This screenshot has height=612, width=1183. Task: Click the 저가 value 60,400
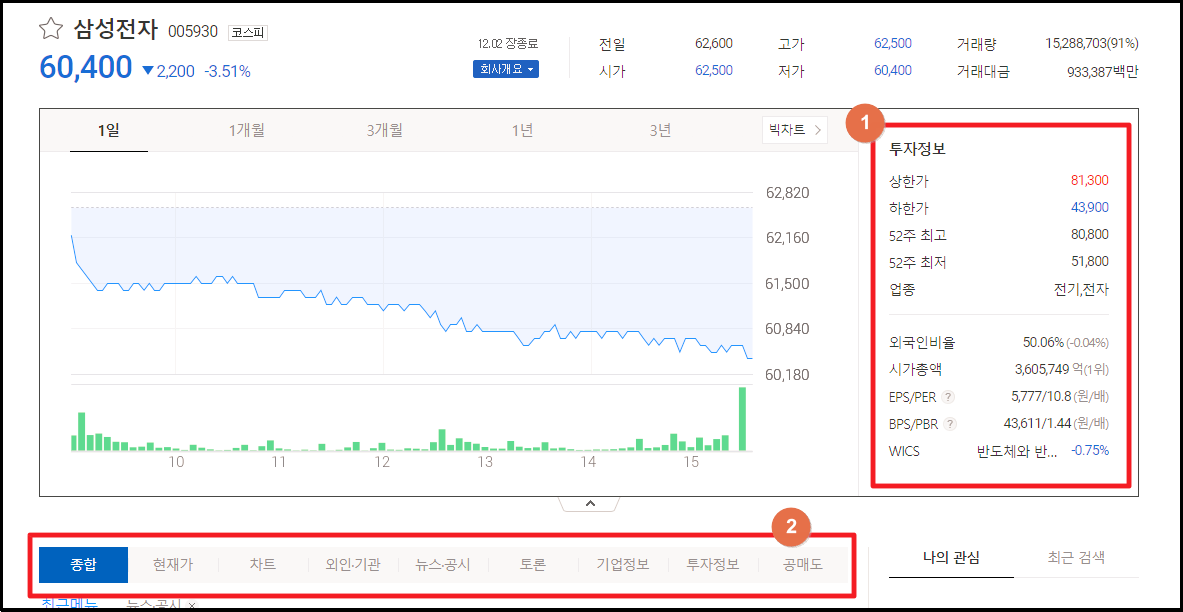pyautogui.click(x=893, y=71)
